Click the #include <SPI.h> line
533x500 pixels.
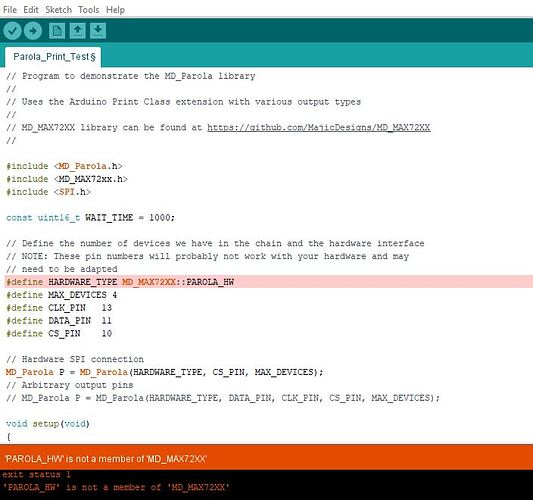(x=48, y=192)
